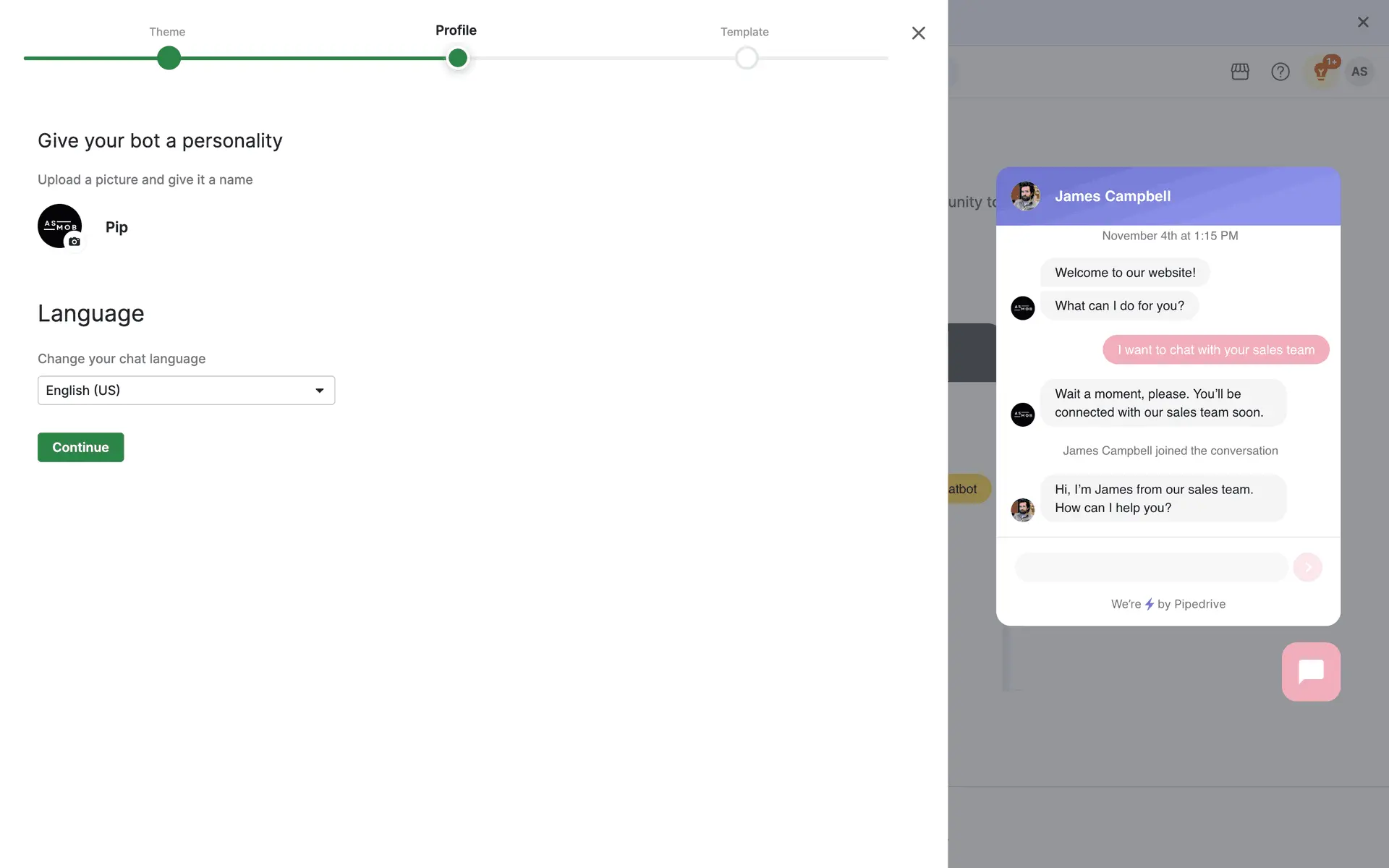Click the camera icon on bot avatar
The image size is (1389, 868).
coord(75,242)
